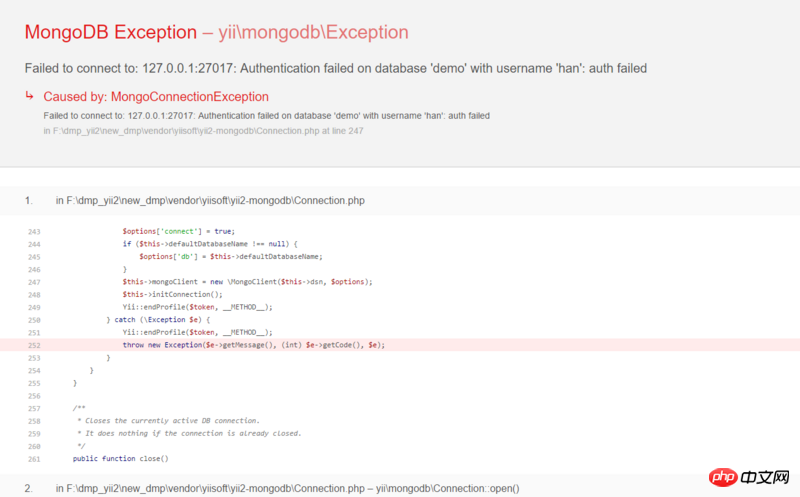Click code line 250 'catch (\Exception $e)'
Image resolution: width=800 pixels, height=497 pixels.
158,320
